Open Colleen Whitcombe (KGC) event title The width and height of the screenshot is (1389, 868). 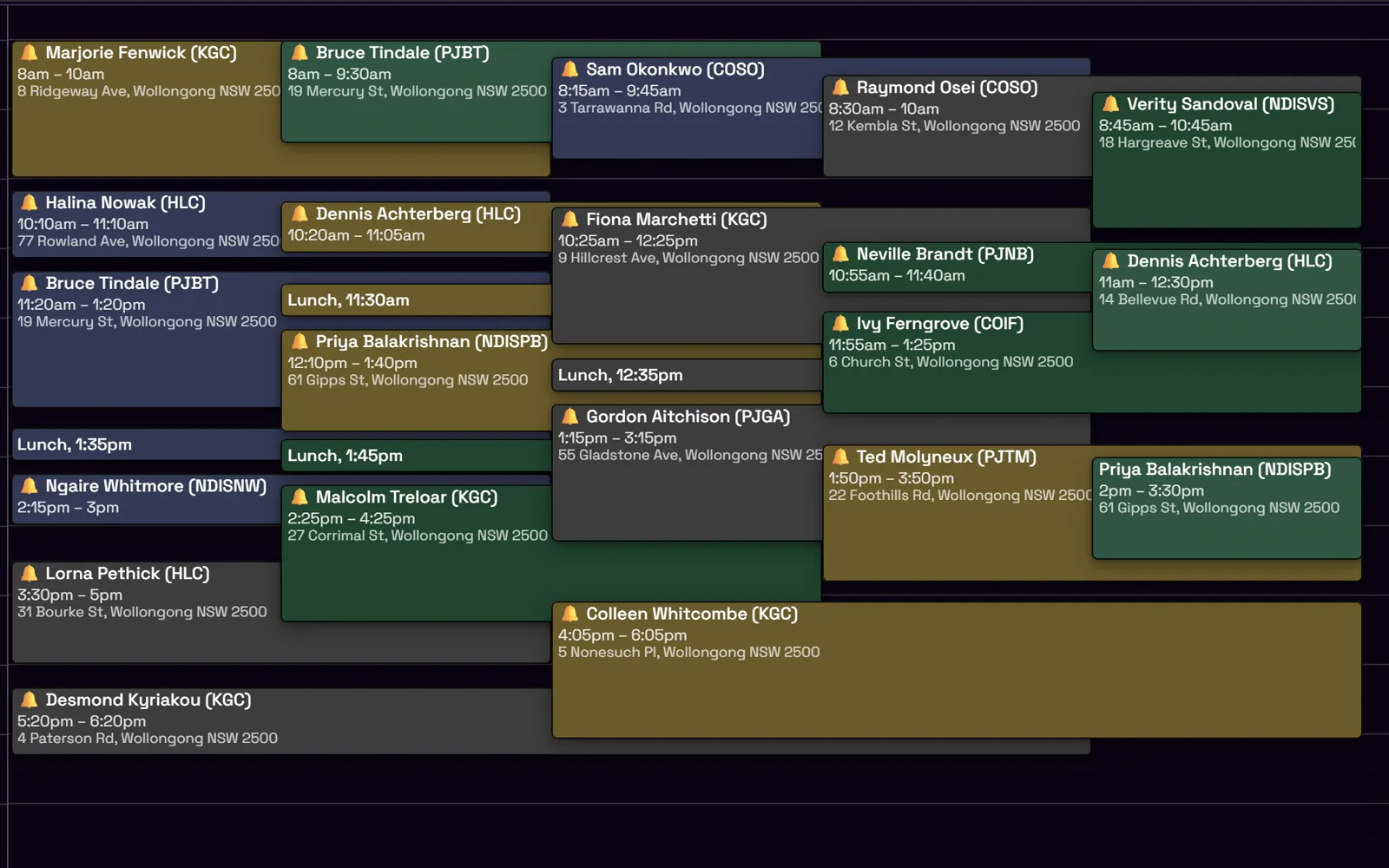pyautogui.click(x=692, y=615)
